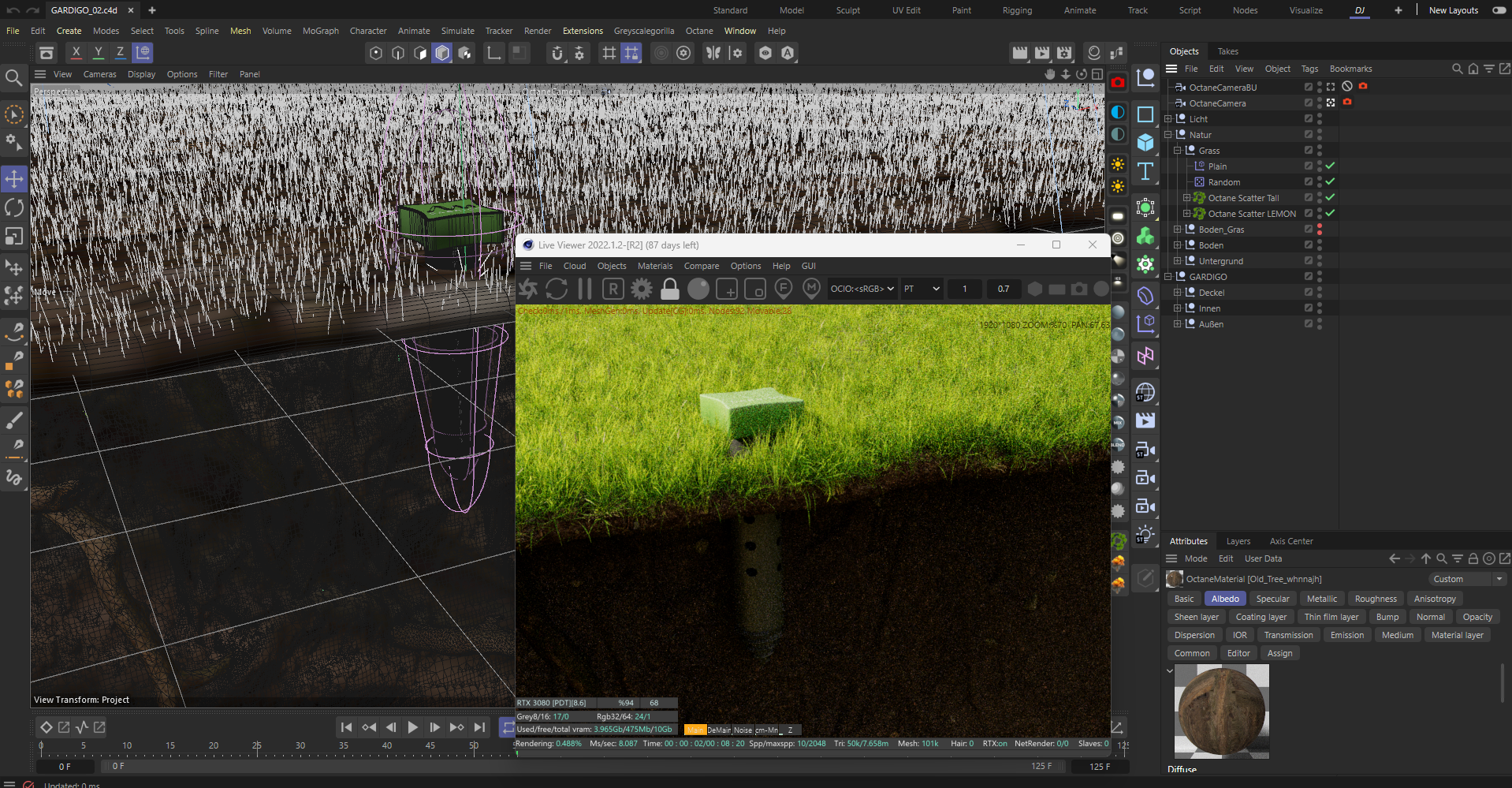Open Live Viewer settings gear
The image size is (1512, 788).
[x=642, y=289]
